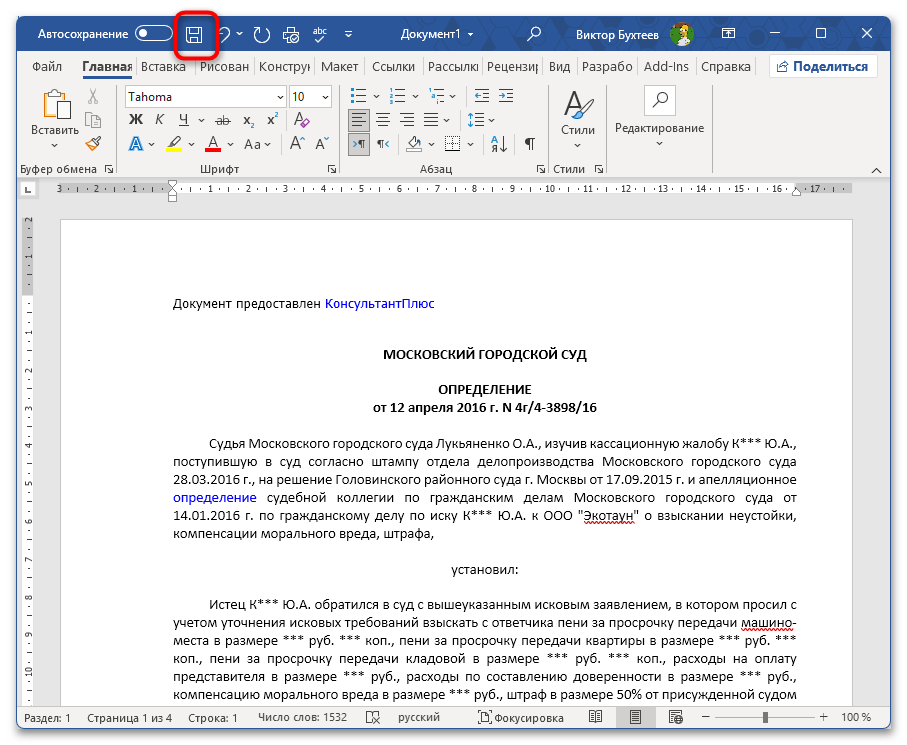Select the subscript formatting icon
907x745 pixels.
(x=248, y=119)
